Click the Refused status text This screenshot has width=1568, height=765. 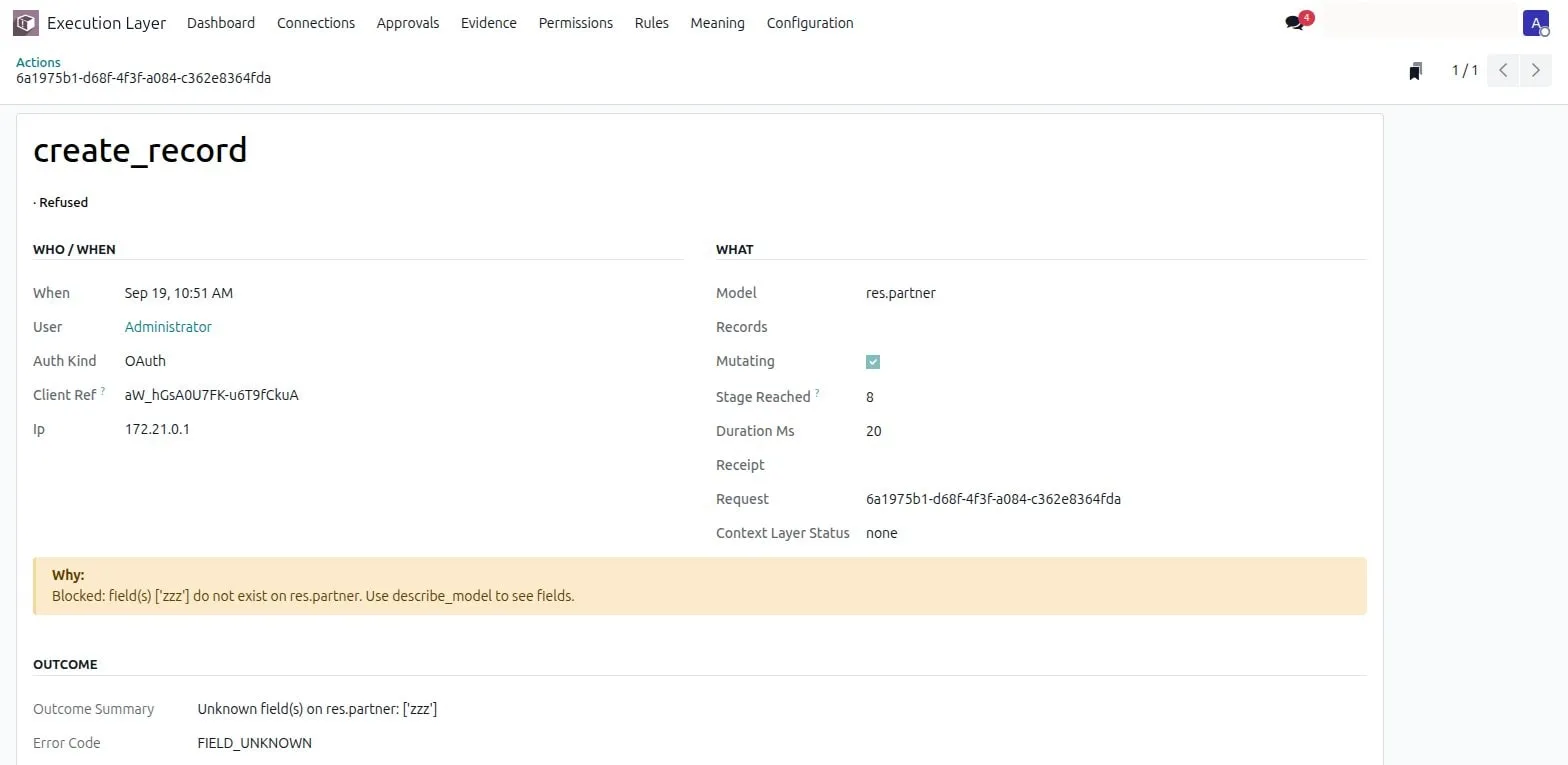click(61, 202)
